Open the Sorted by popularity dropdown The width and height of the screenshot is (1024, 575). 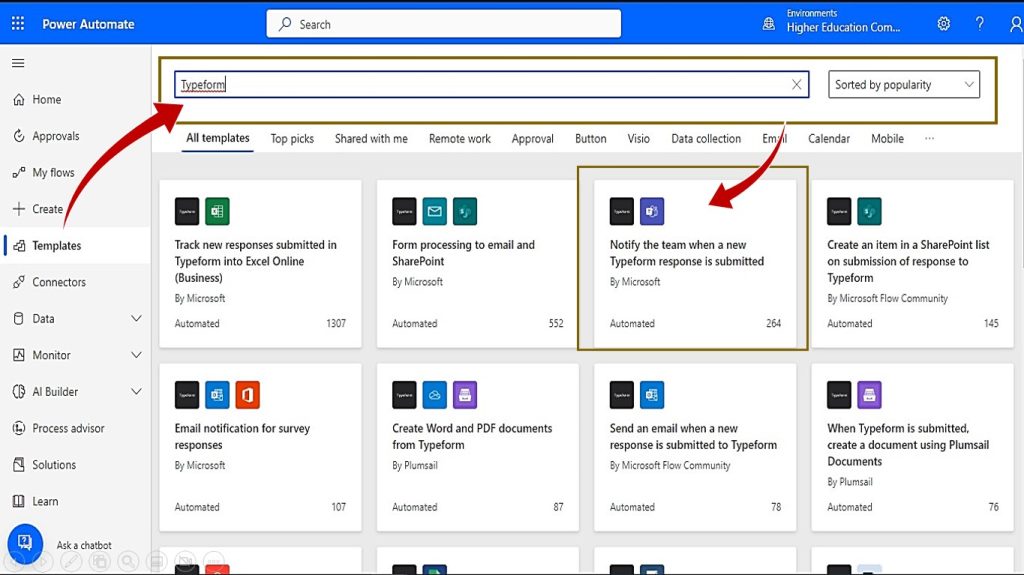pos(904,84)
